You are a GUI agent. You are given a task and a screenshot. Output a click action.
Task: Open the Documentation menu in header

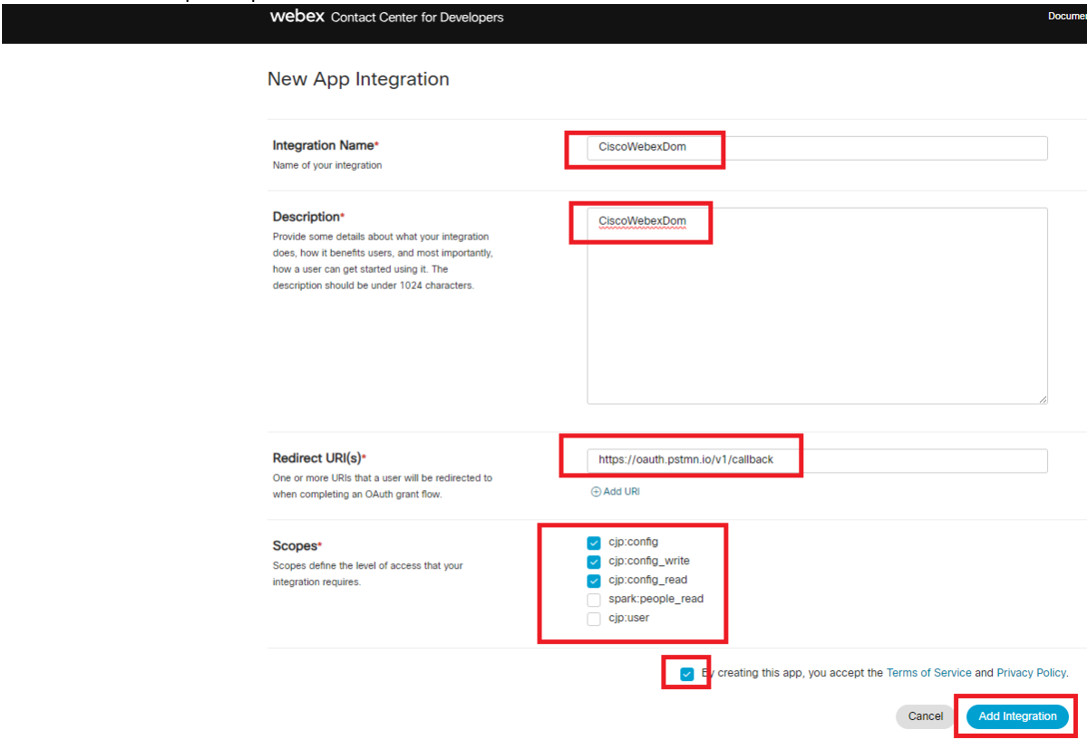1067,16
